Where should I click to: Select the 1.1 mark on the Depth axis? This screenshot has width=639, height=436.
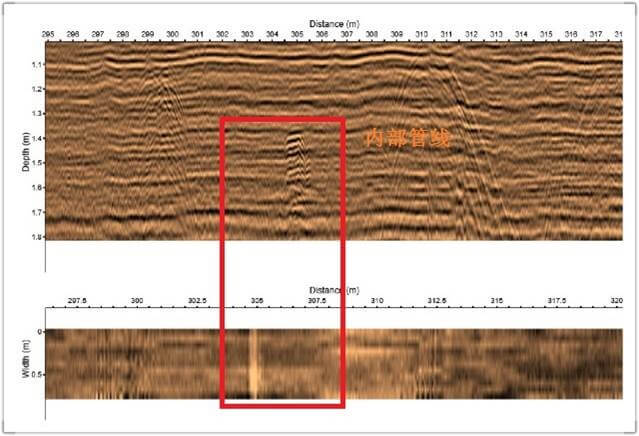point(36,65)
